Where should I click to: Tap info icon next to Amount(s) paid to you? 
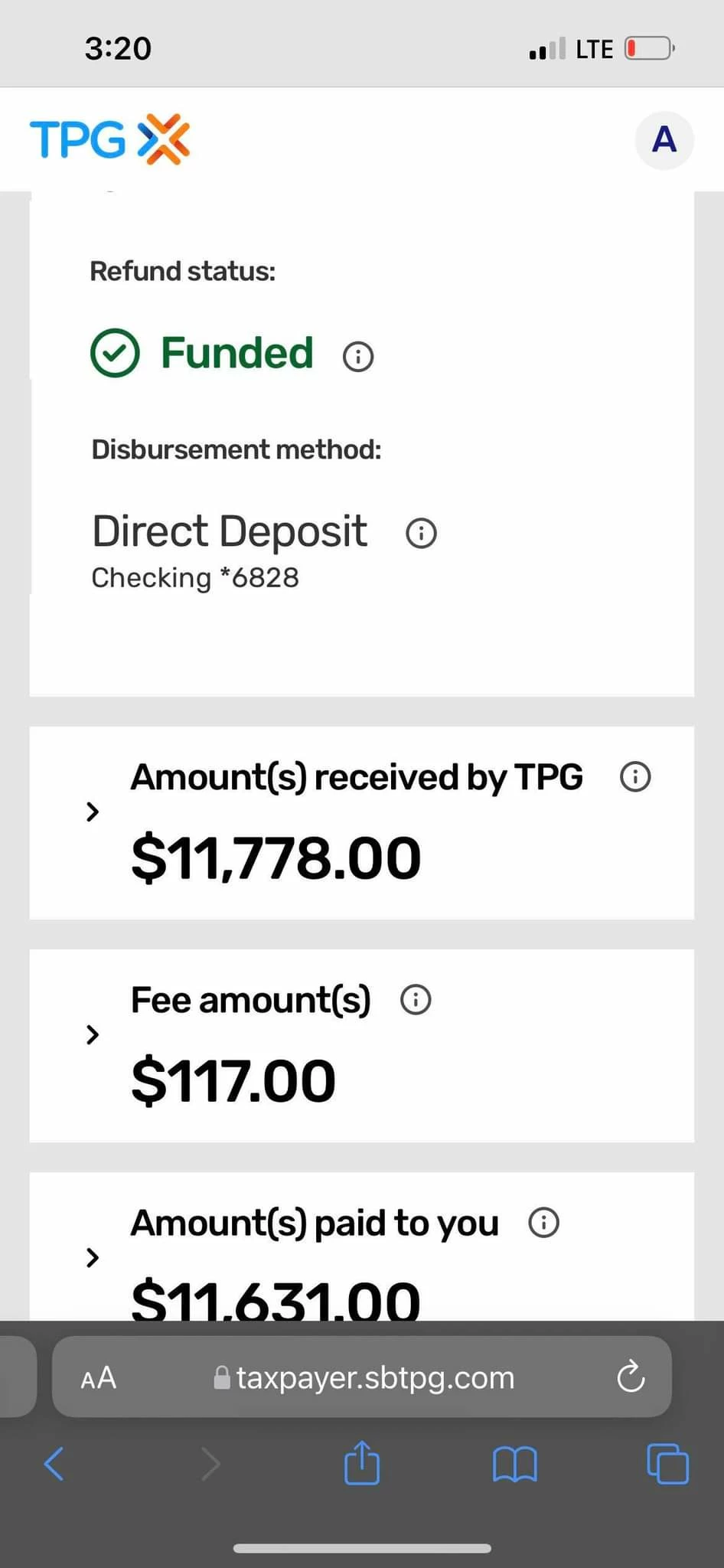pyautogui.click(x=544, y=1223)
